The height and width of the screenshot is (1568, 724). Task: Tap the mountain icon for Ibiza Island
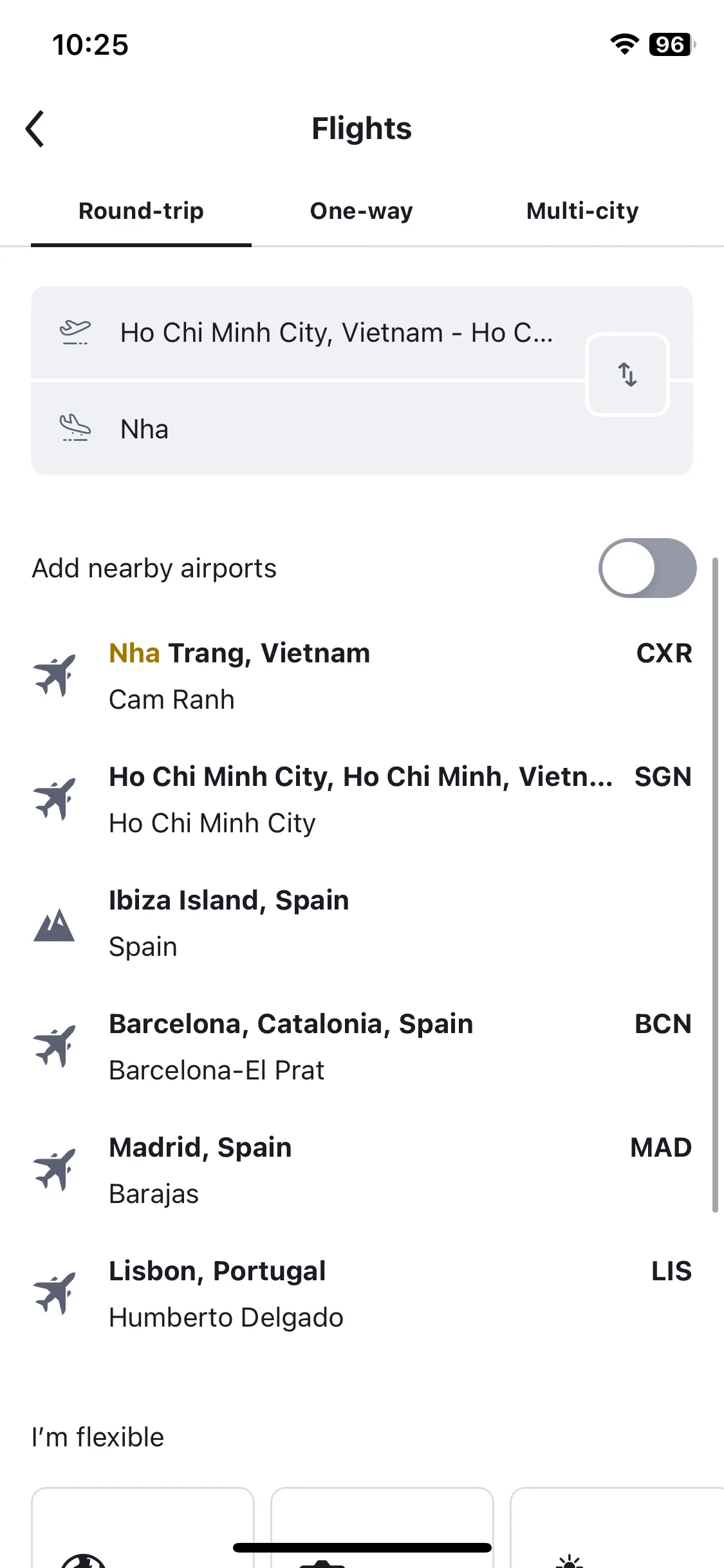[x=54, y=924]
